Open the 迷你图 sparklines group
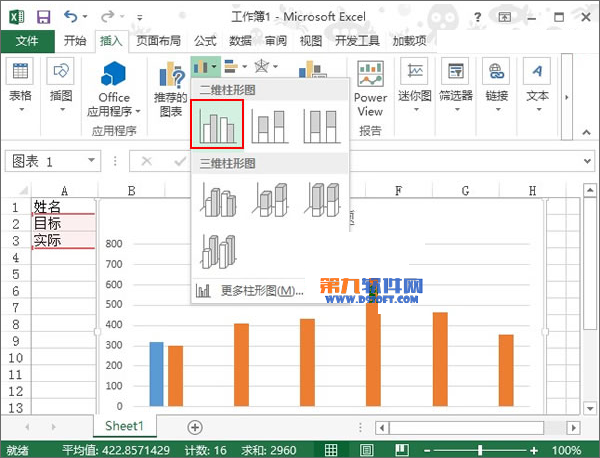 (415, 85)
